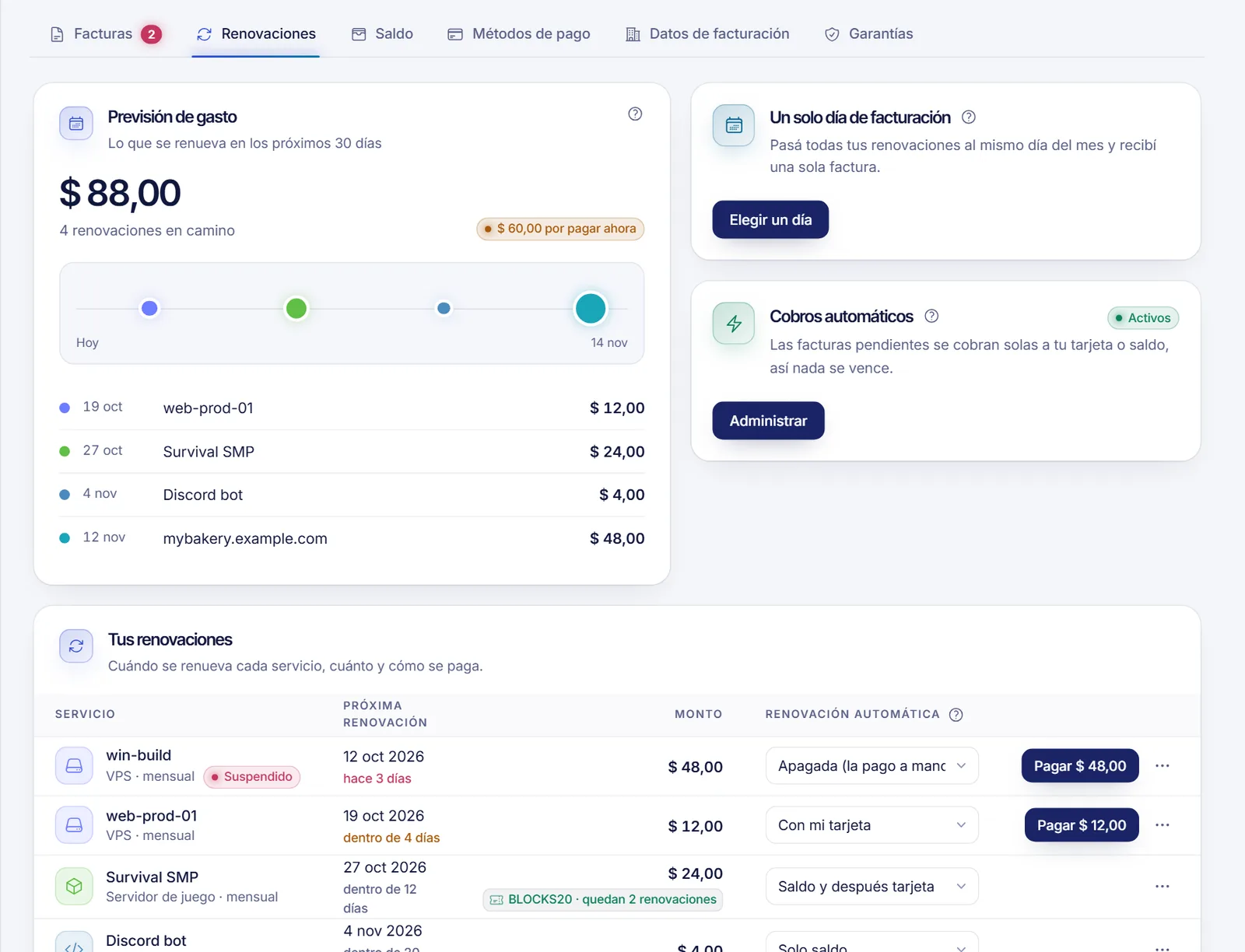
Task: Expand Solo saldo dropdown for Discord bot
Action: (x=872, y=943)
